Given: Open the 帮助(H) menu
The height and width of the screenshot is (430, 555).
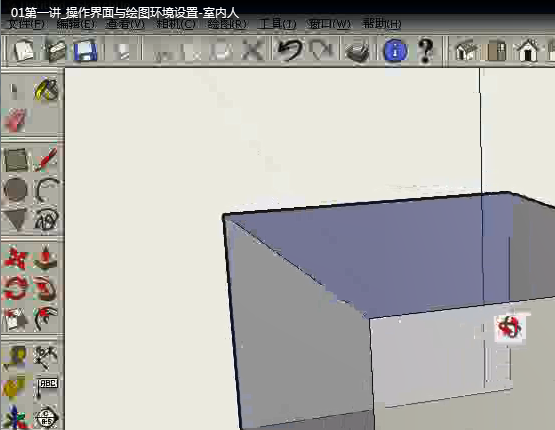Looking at the screenshot, I should [x=382, y=24].
